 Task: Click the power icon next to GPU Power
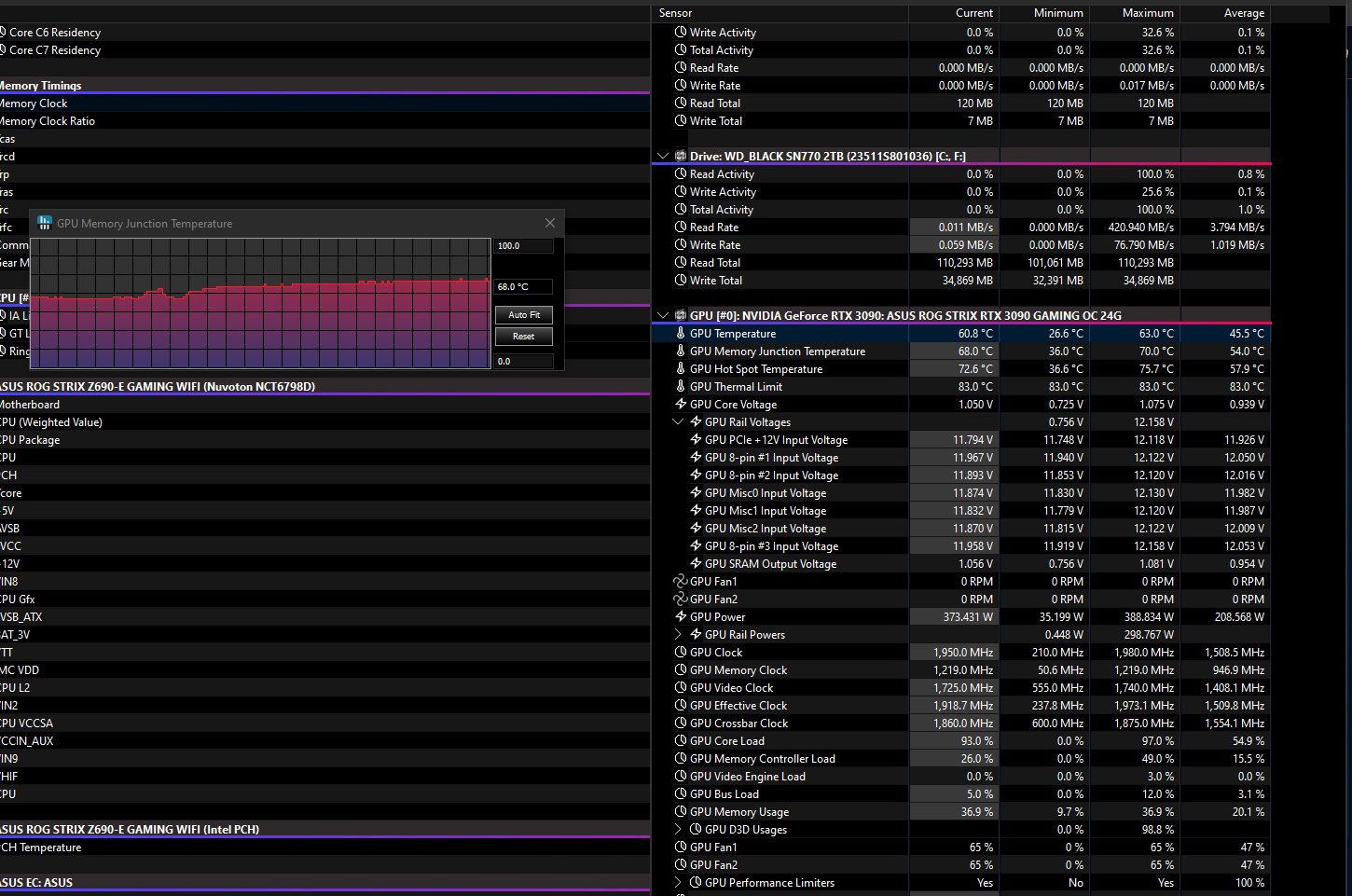(681, 617)
